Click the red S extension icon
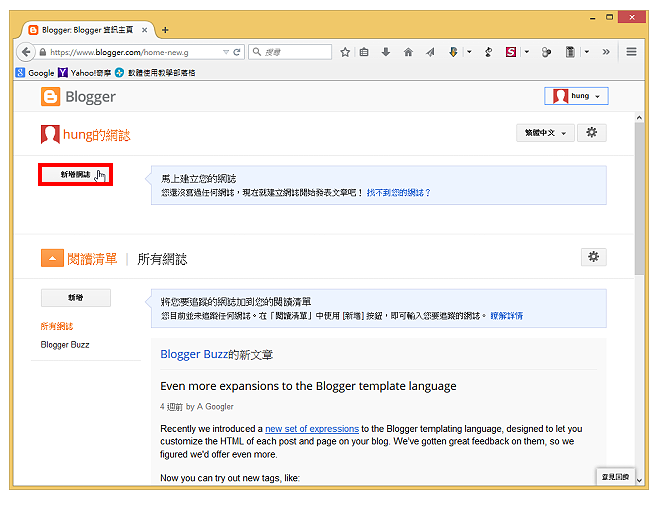Image resolution: width=661 pixels, height=505 pixels. coord(511,52)
